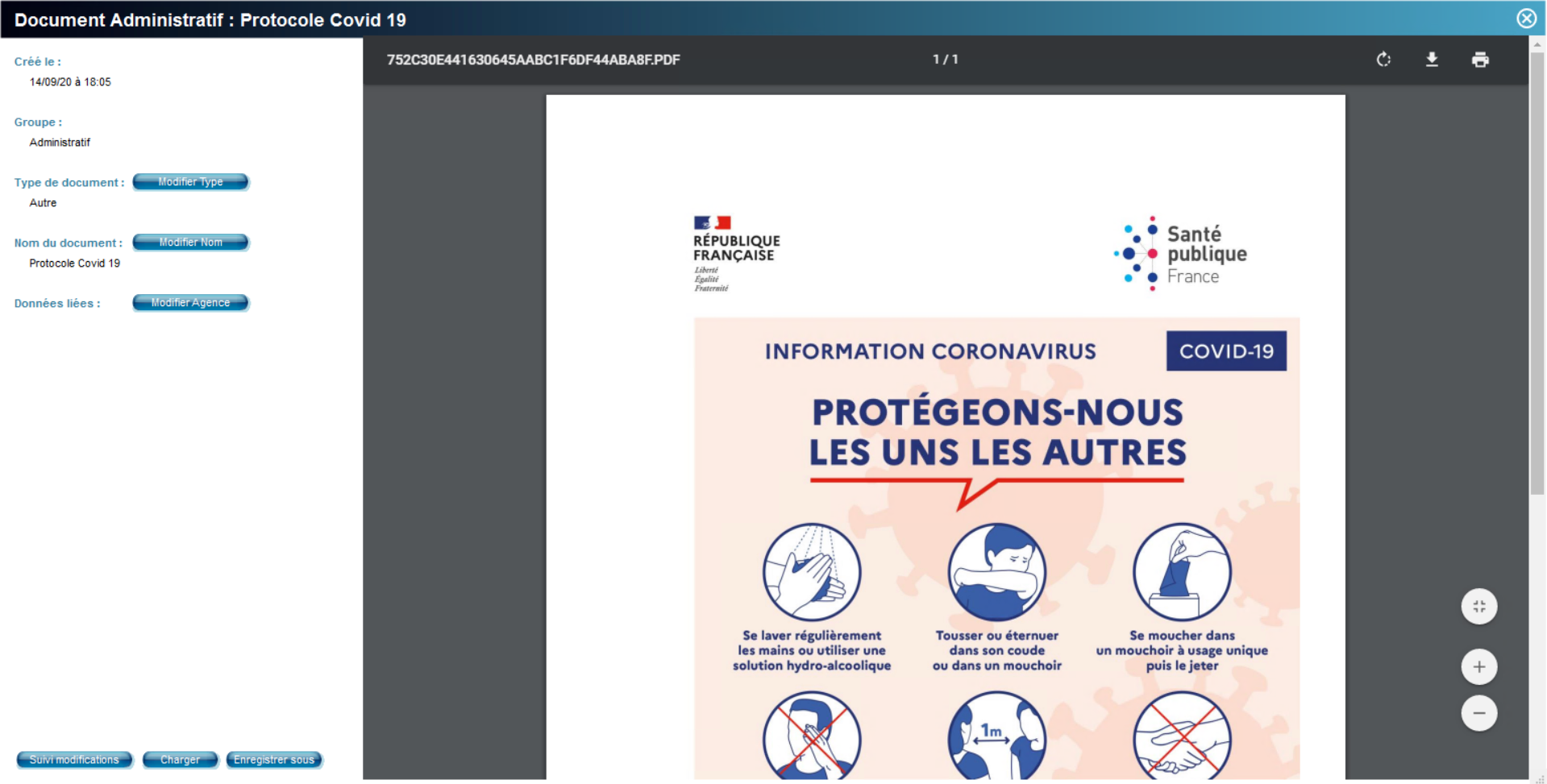Close the Document Administratif dialog

(x=1526, y=19)
